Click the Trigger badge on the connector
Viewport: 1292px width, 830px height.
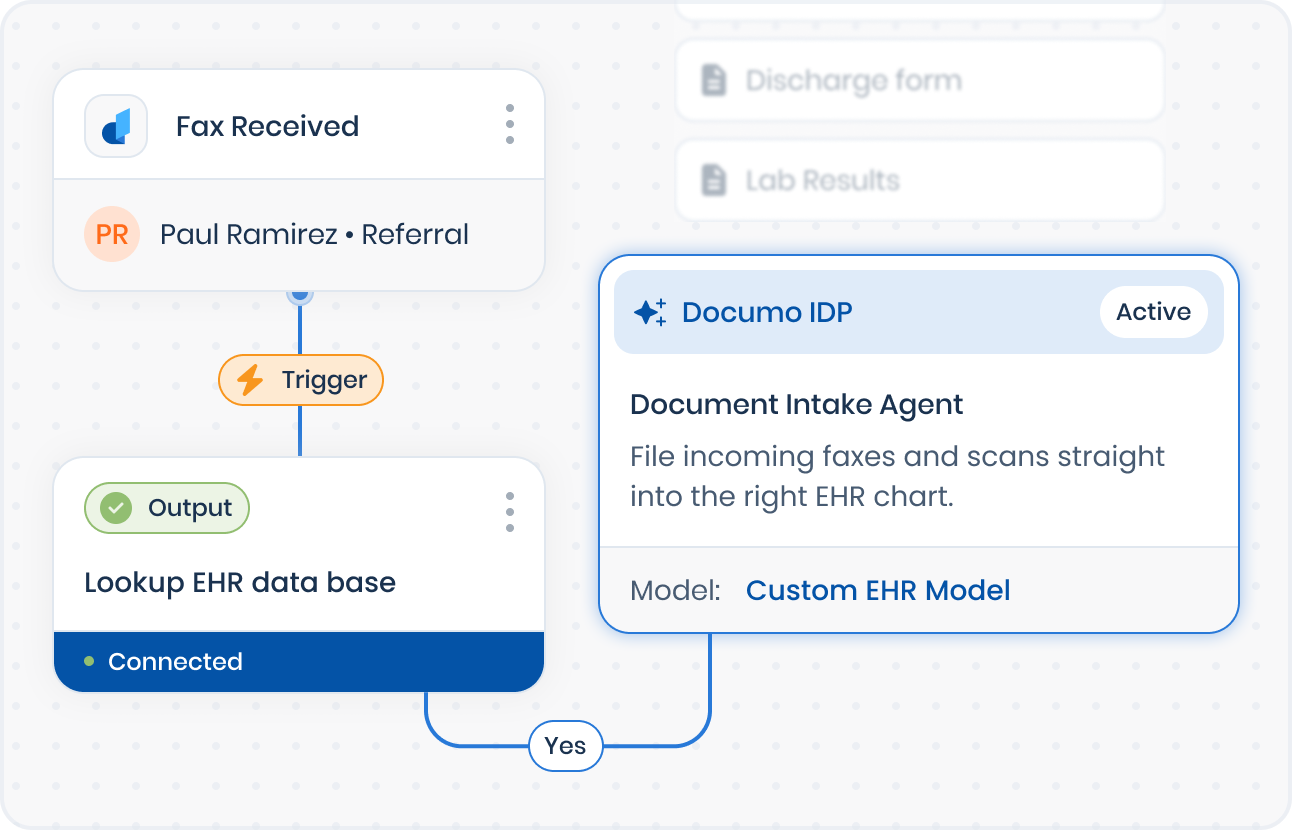tap(301, 380)
